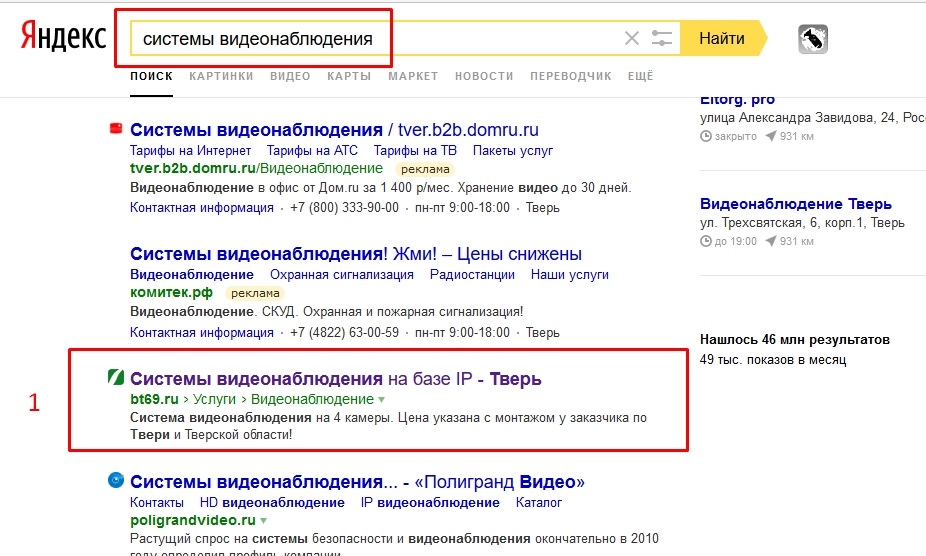The height and width of the screenshot is (556, 926).
Task: Open IP видеонаблюдение sitelink
Action: tap(430, 503)
